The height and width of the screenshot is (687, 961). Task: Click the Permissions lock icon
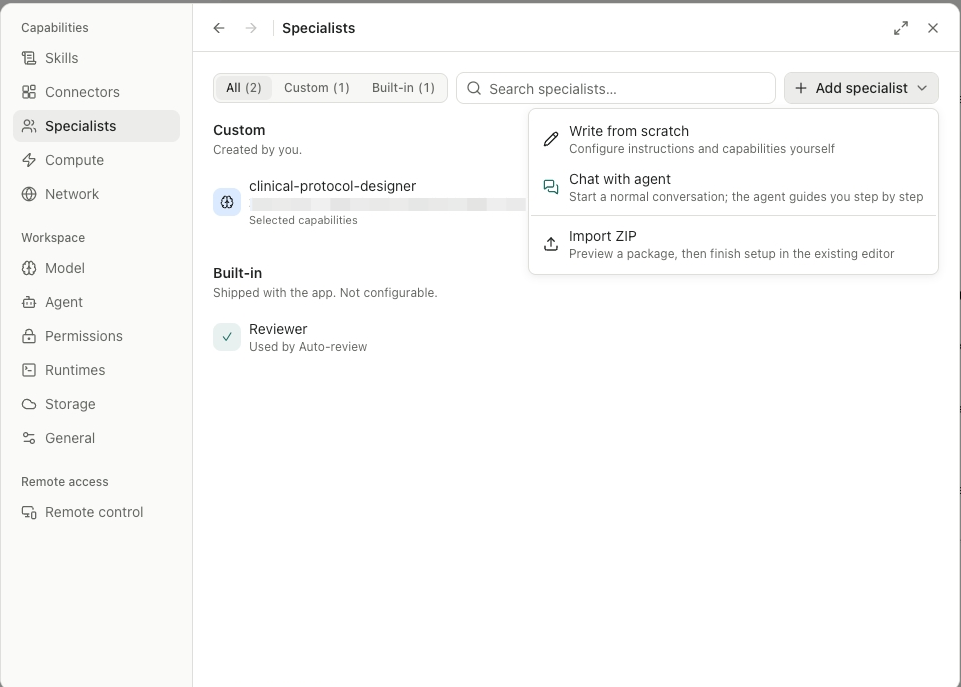[x=29, y=336]
